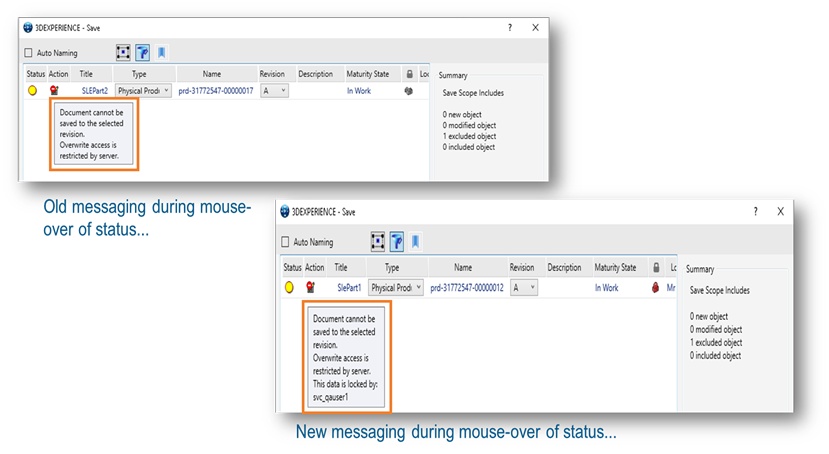
Task: Click '0 modified object' in bottom Summary
Action: pos(716,329)
